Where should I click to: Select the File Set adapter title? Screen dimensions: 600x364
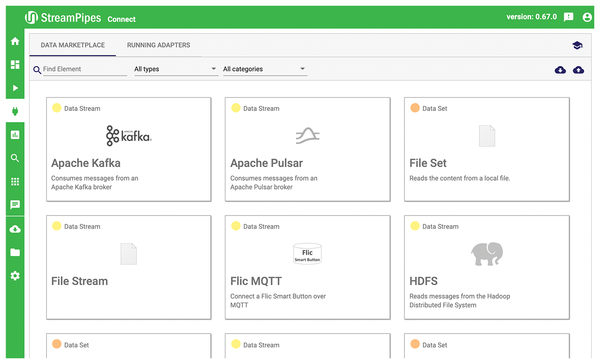pos(428,163)
